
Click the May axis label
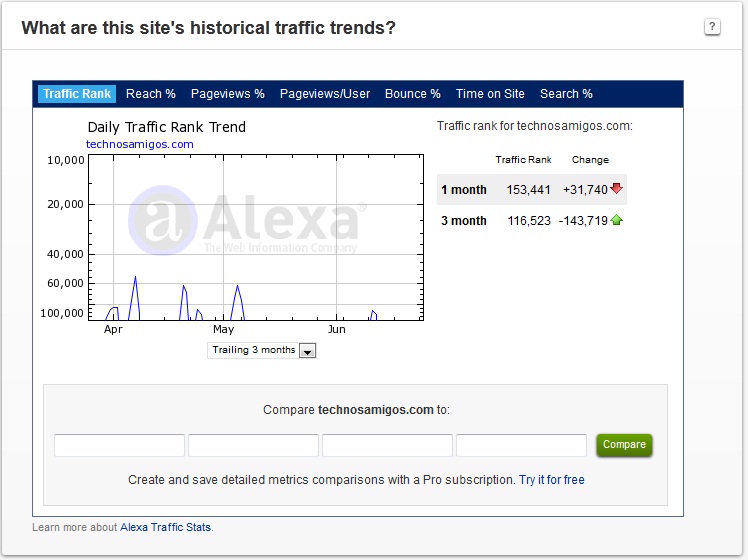click(223, 329)
